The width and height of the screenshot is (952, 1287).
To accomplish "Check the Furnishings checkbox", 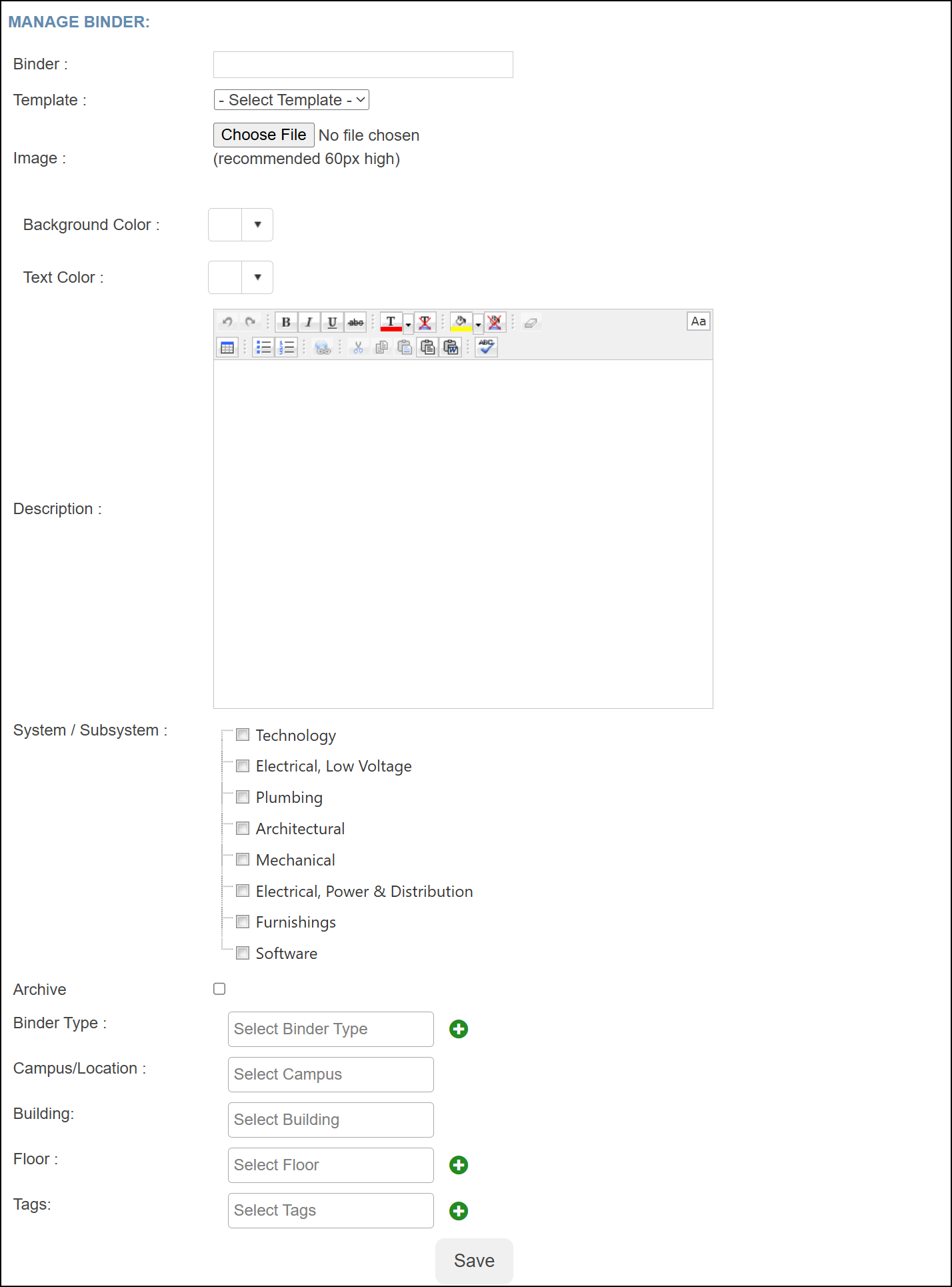I will [x=243, y=922].
